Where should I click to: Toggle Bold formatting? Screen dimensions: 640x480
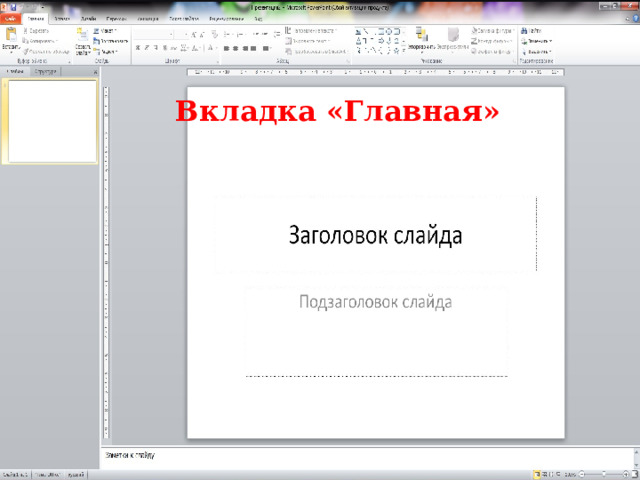point(138,48)
